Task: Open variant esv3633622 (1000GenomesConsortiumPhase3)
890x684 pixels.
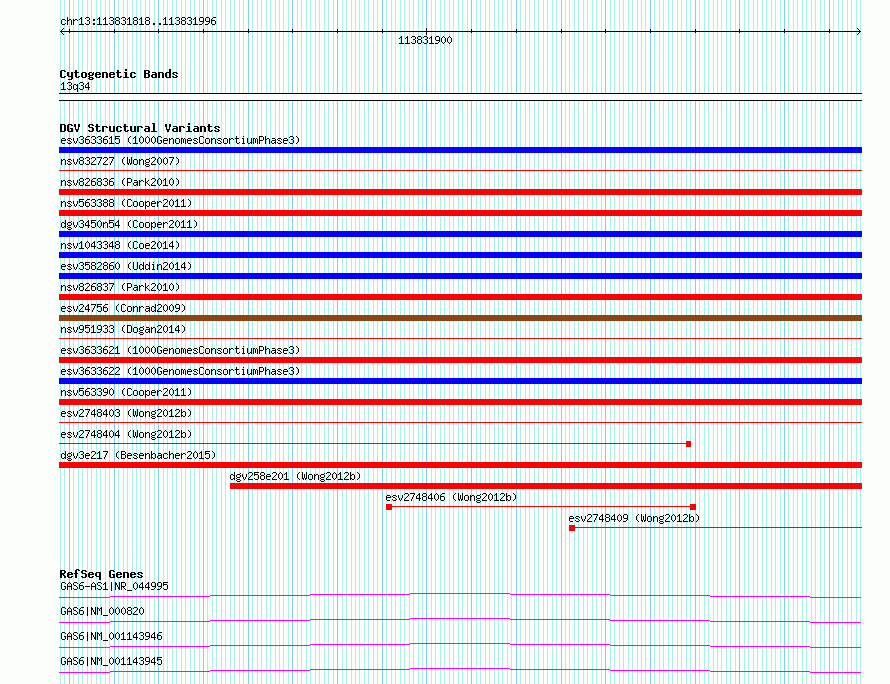Action: pos(180,371)
